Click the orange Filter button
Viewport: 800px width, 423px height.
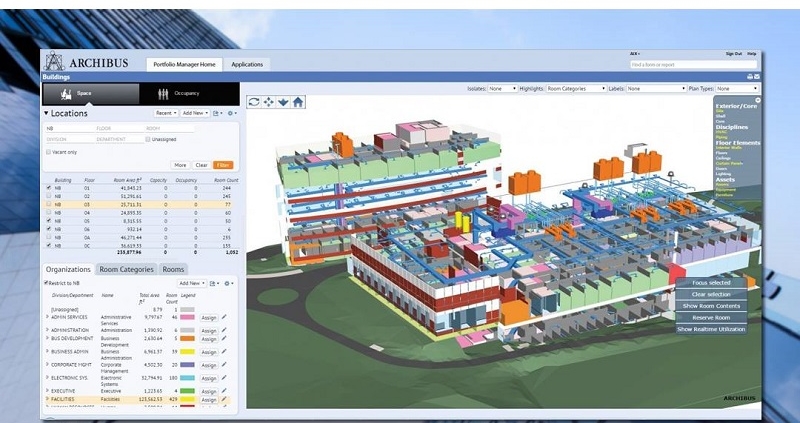(x=223, y=165)
